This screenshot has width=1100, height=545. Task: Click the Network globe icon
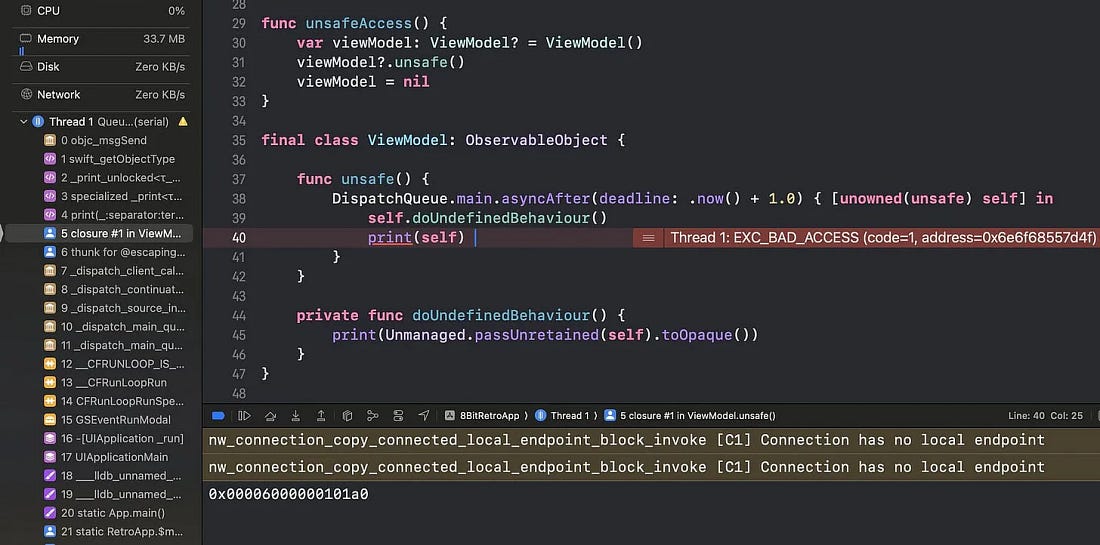[26, 94]
